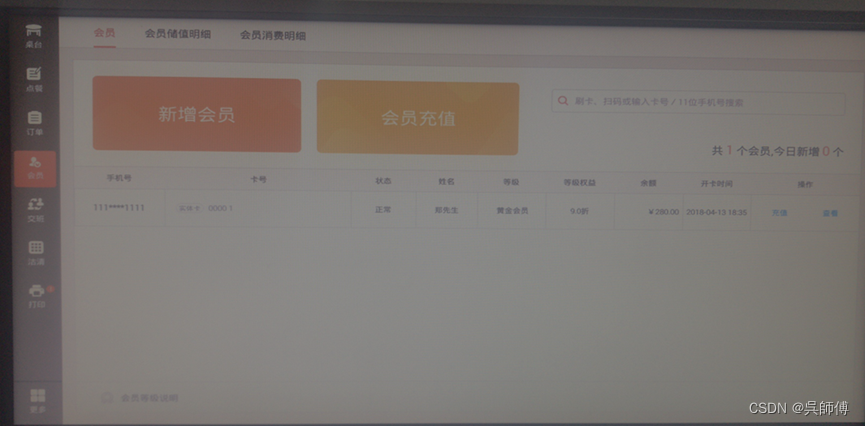Click 查看 link in the member row
This screenshot has height=426, width=865.
(830, 213)
